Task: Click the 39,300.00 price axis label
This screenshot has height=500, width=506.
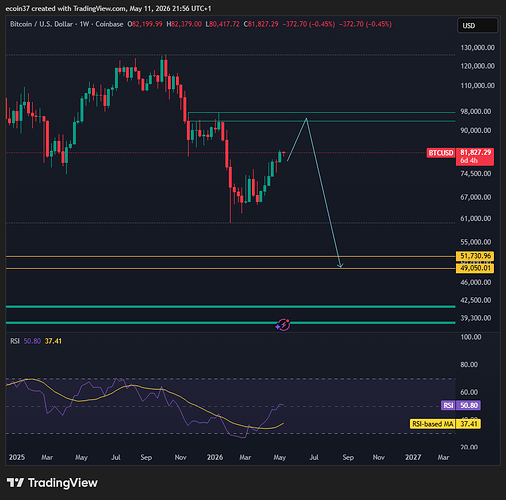Action: coord(476,318)
